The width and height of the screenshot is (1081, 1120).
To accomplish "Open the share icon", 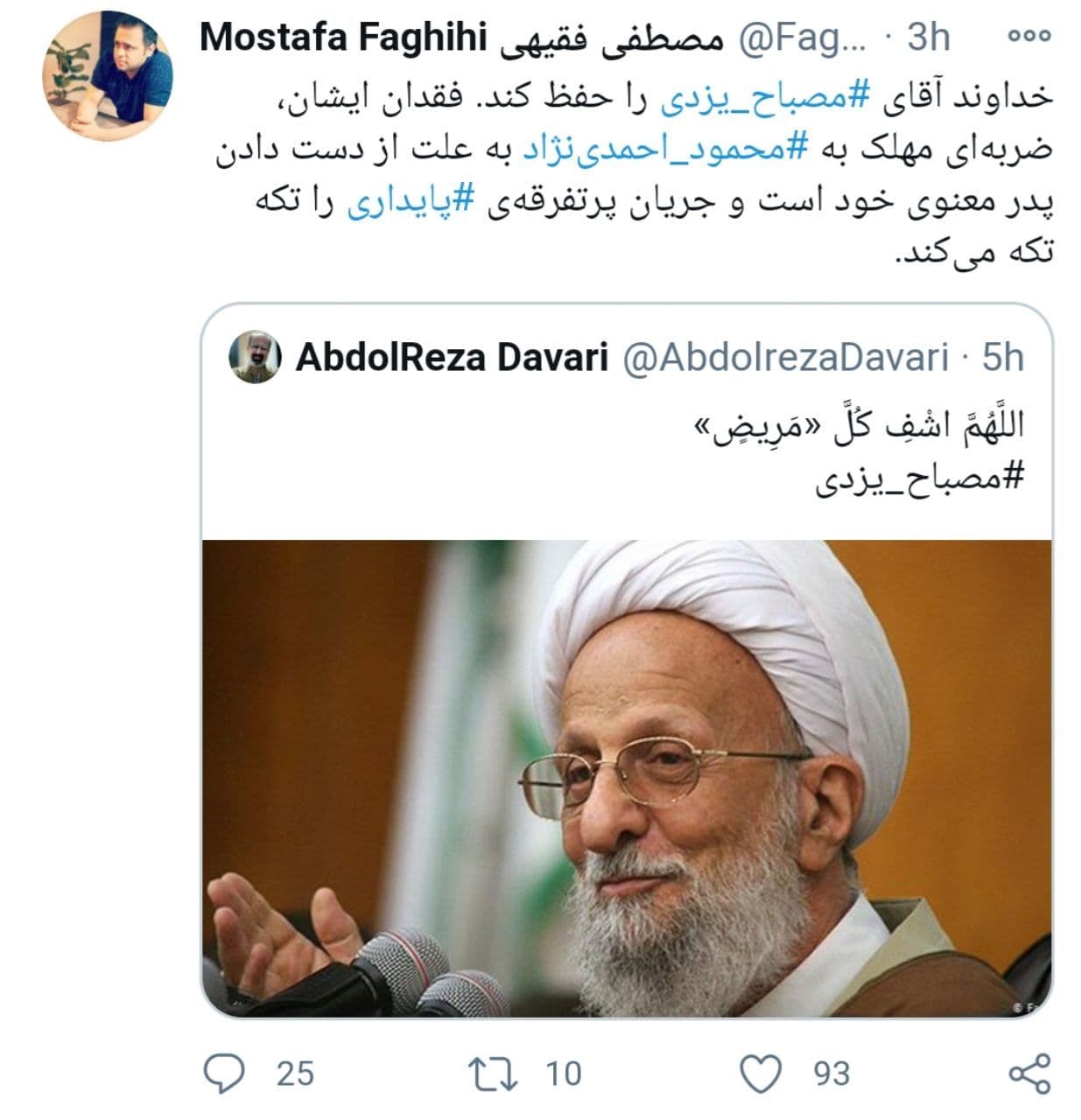I will (1029, 1074).
